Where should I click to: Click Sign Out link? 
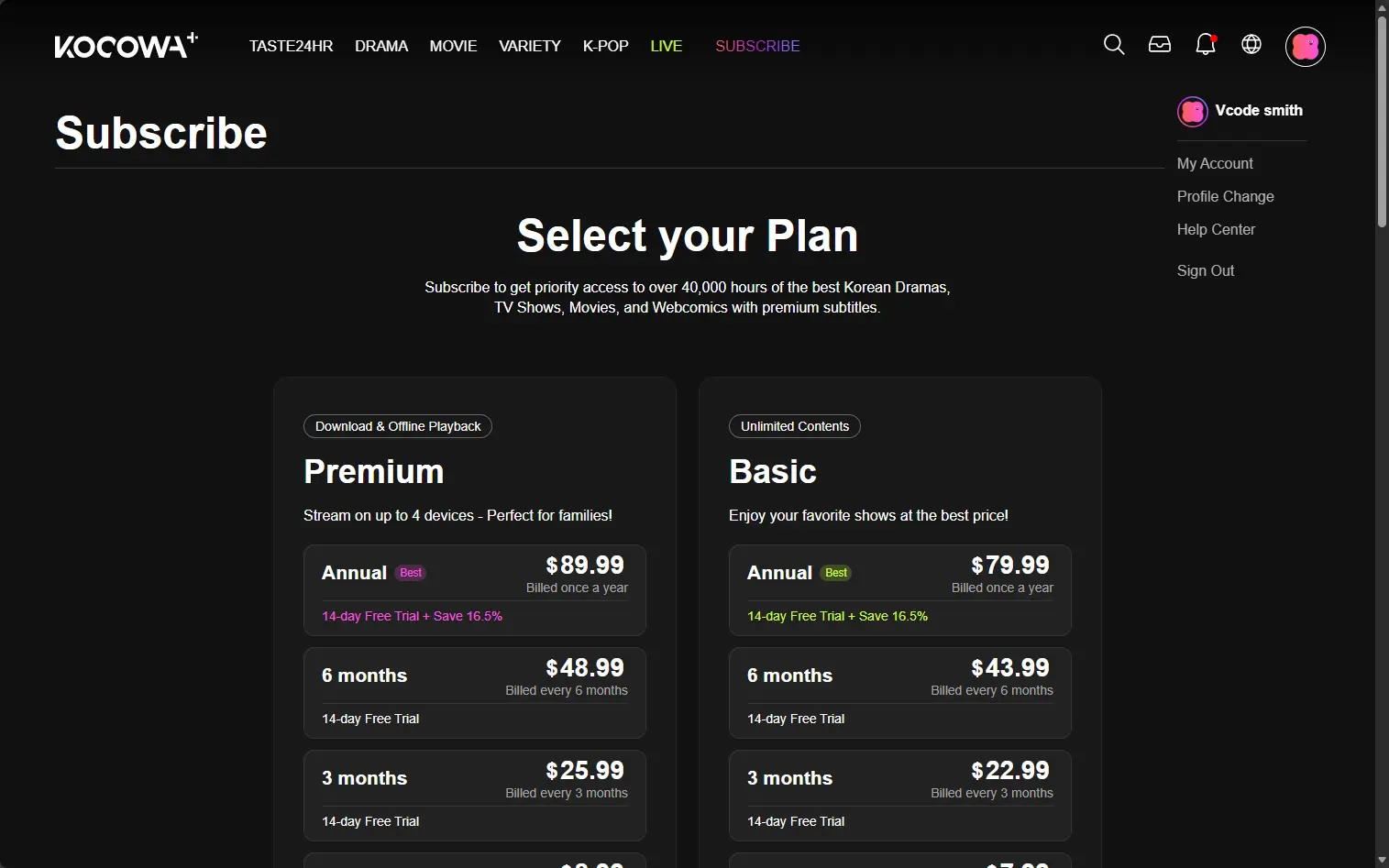click(1206, 270)
